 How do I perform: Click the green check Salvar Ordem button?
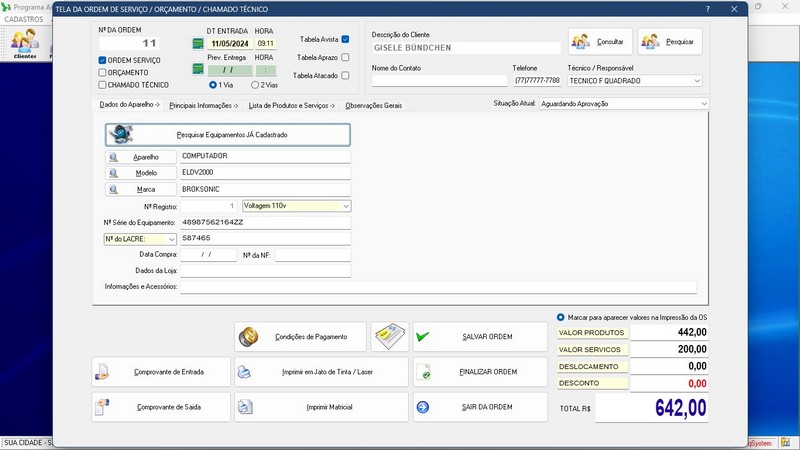[478, 337]
